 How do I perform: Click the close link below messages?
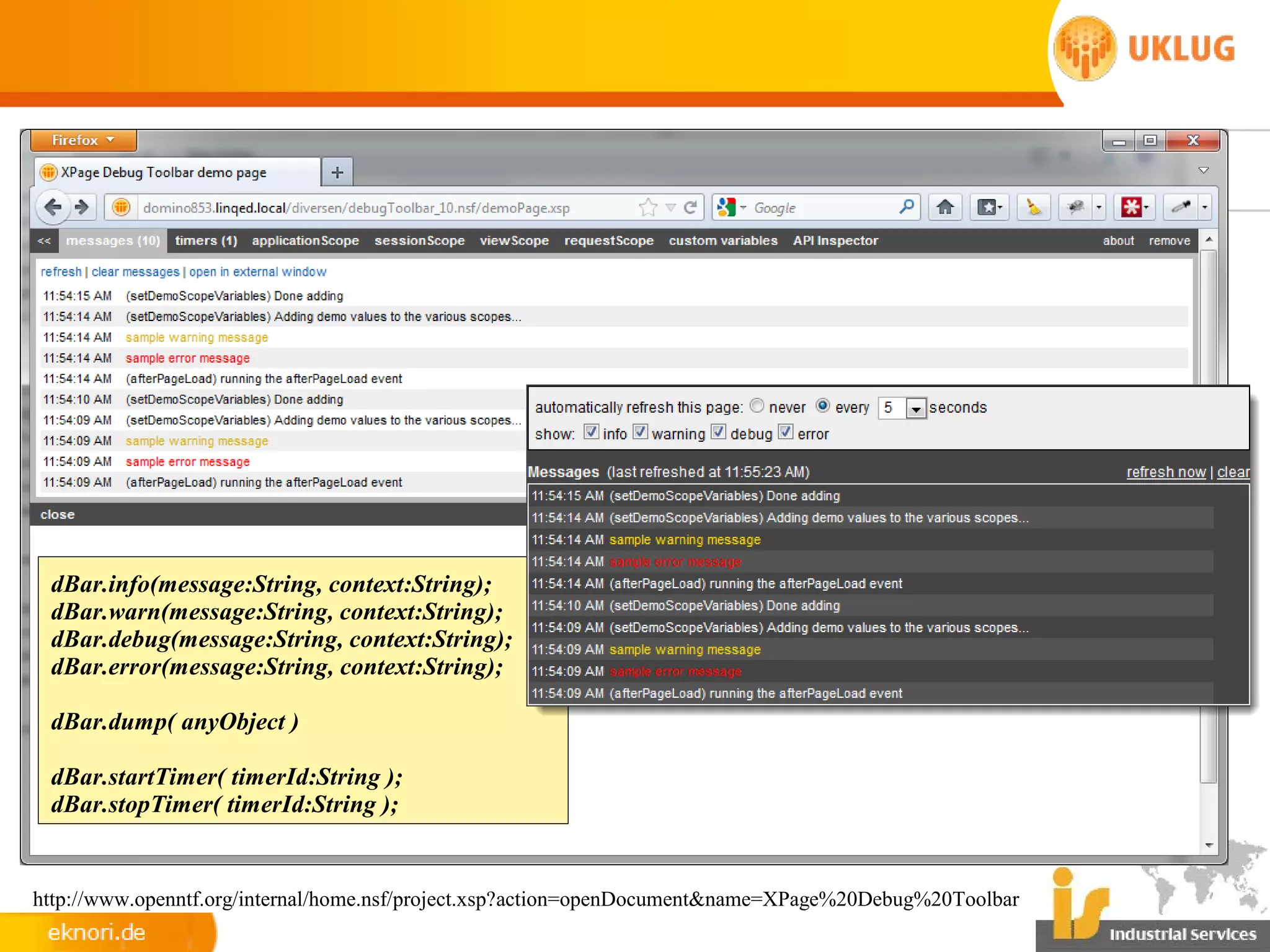point(57,514)
